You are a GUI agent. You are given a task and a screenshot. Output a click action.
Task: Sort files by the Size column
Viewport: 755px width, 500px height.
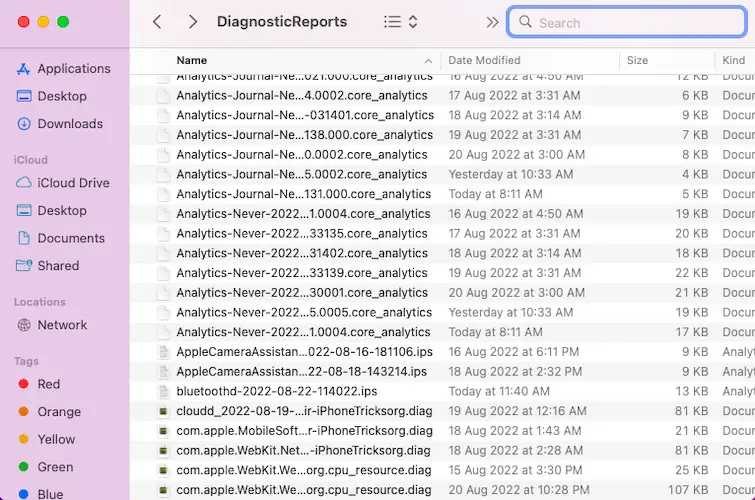coord(637,61)
